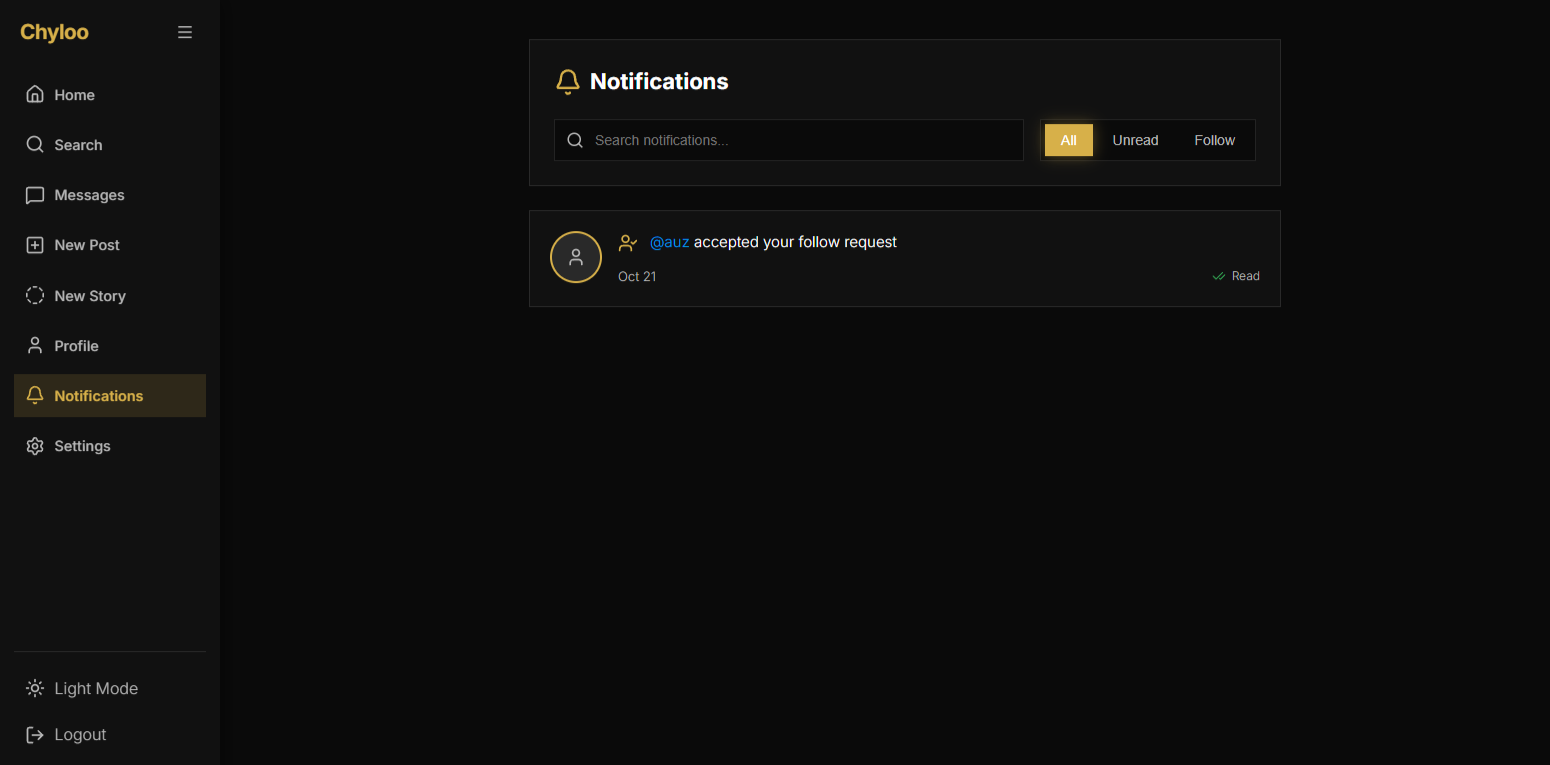Select Notifications label in sidebar
The height and width of the screenshot is (765, 1550).
(x=99, y=396)
